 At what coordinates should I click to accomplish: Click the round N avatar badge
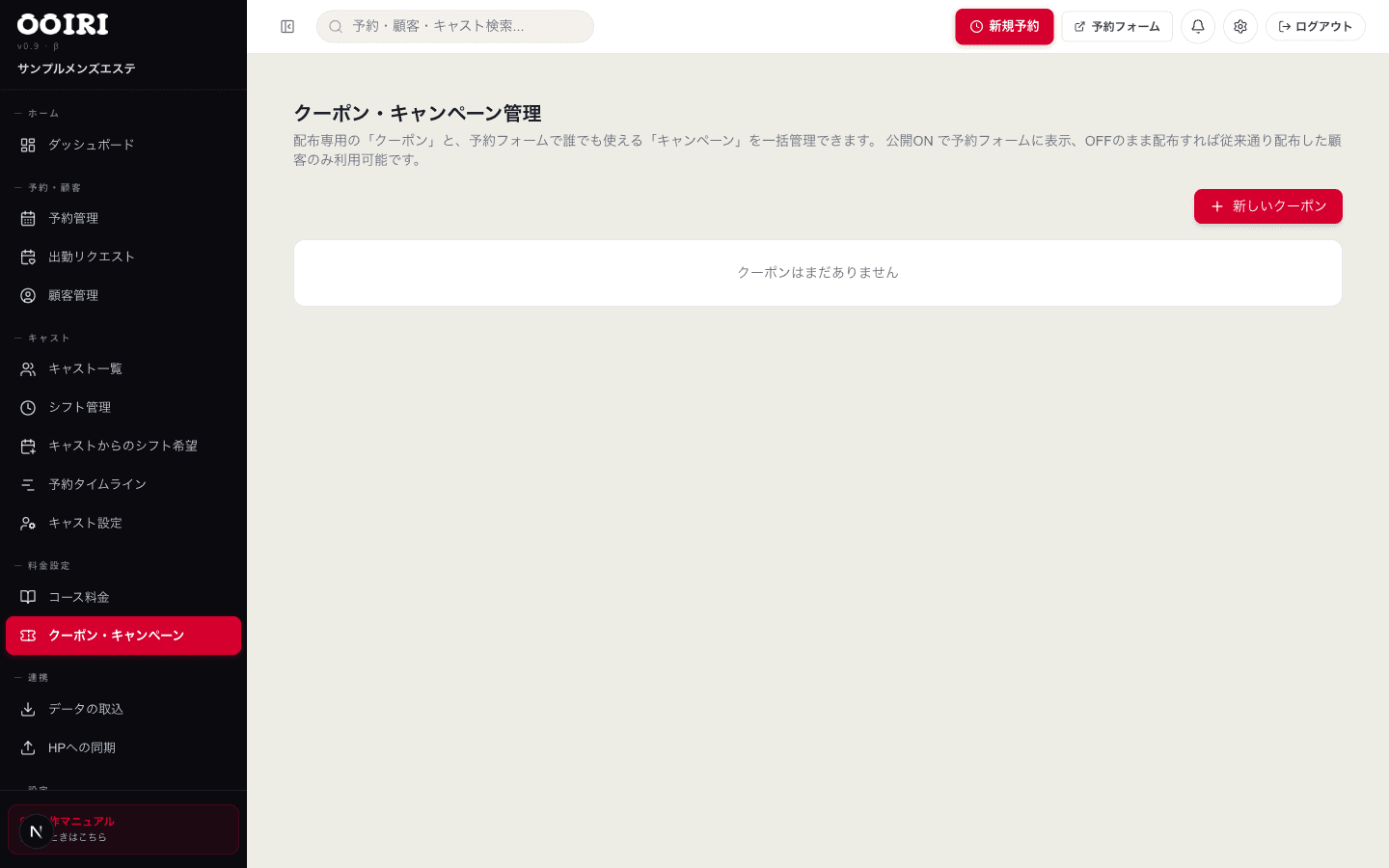(x=36, y=831)
